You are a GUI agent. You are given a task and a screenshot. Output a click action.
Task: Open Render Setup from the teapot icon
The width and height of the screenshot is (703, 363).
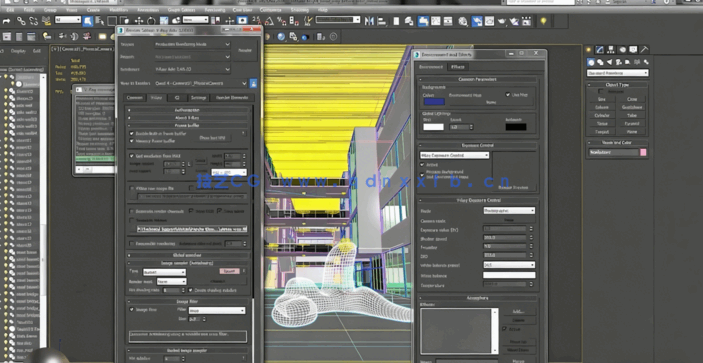coord(477,21)
